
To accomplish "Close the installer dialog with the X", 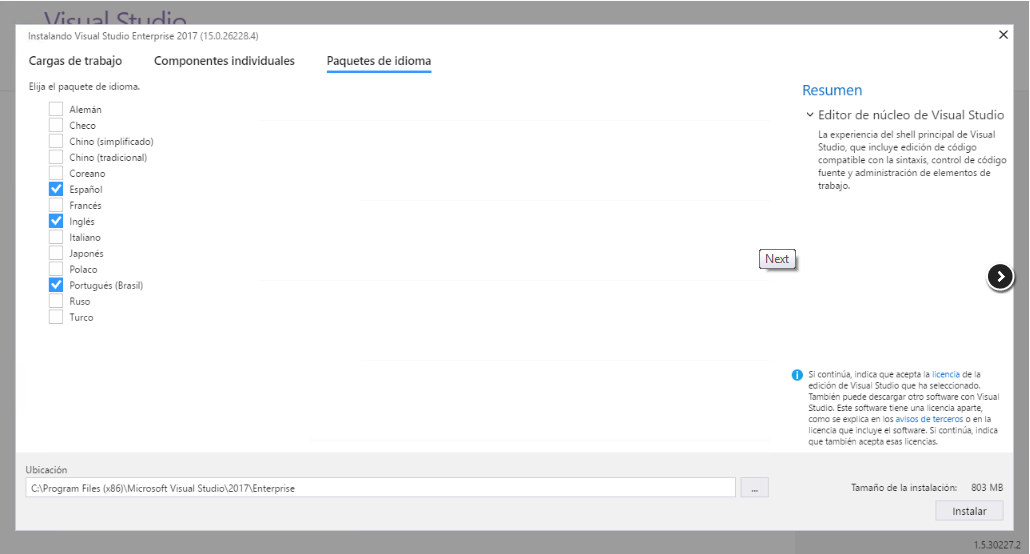I will click(1003, 35).
